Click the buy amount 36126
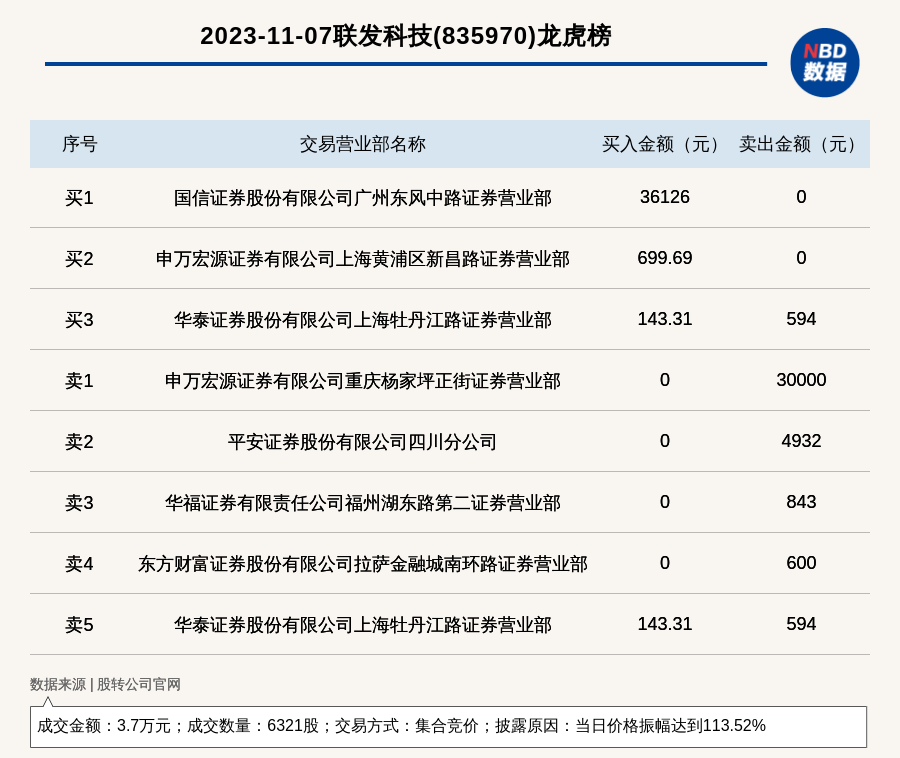Viewport: 900px width, 758px height. pyautogui.click(x=665, y=197)
